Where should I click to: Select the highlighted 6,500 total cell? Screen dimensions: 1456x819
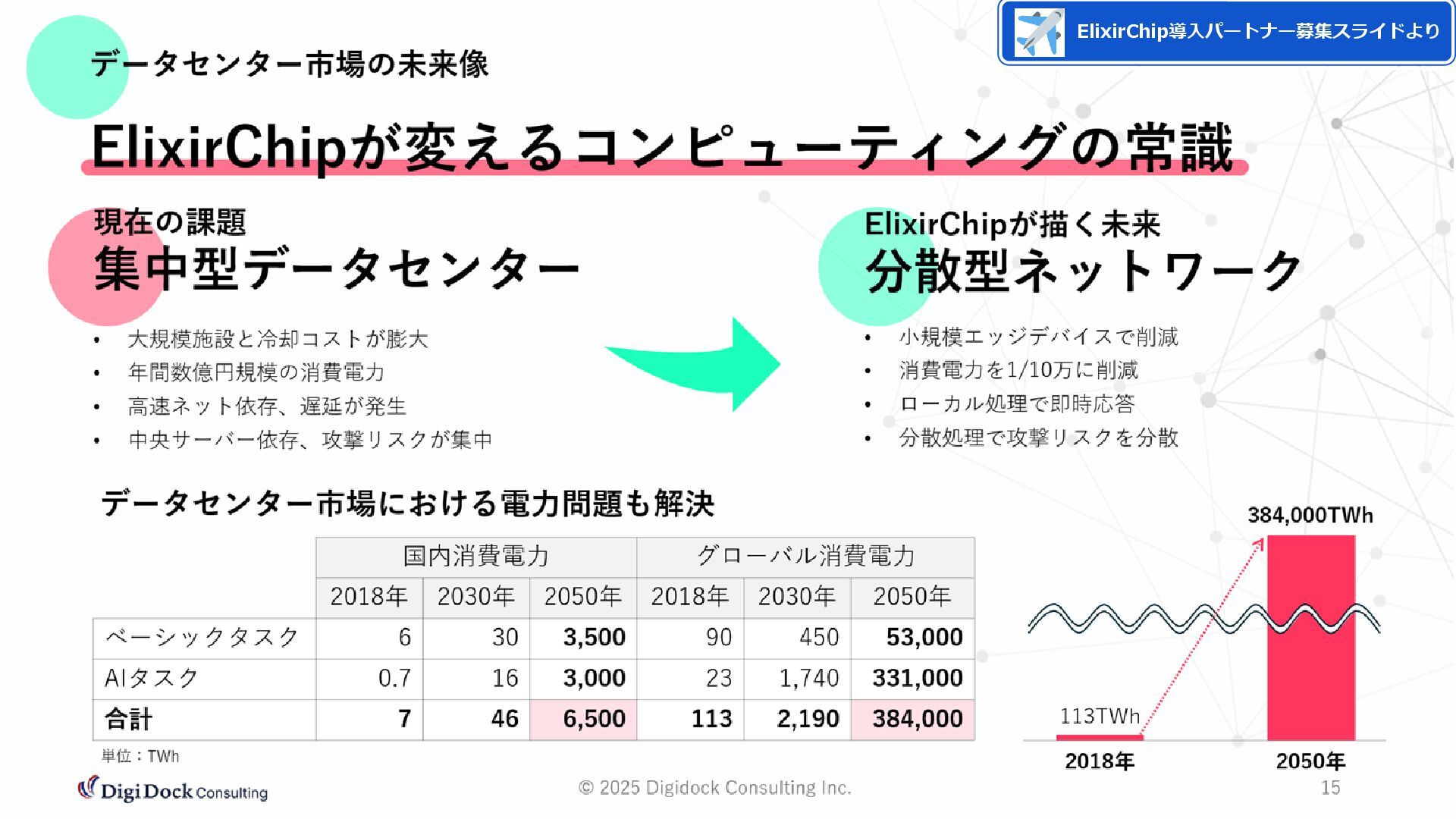[582, 719]
